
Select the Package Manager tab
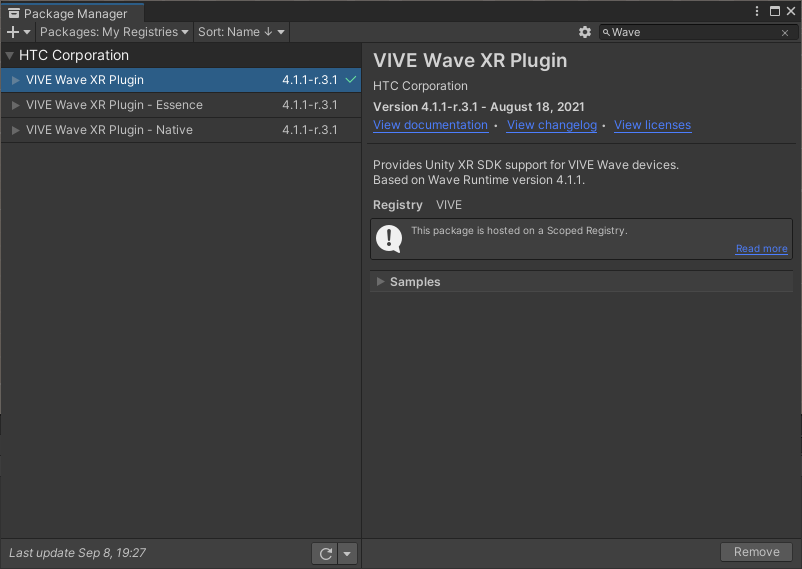(x=69, y=14)
